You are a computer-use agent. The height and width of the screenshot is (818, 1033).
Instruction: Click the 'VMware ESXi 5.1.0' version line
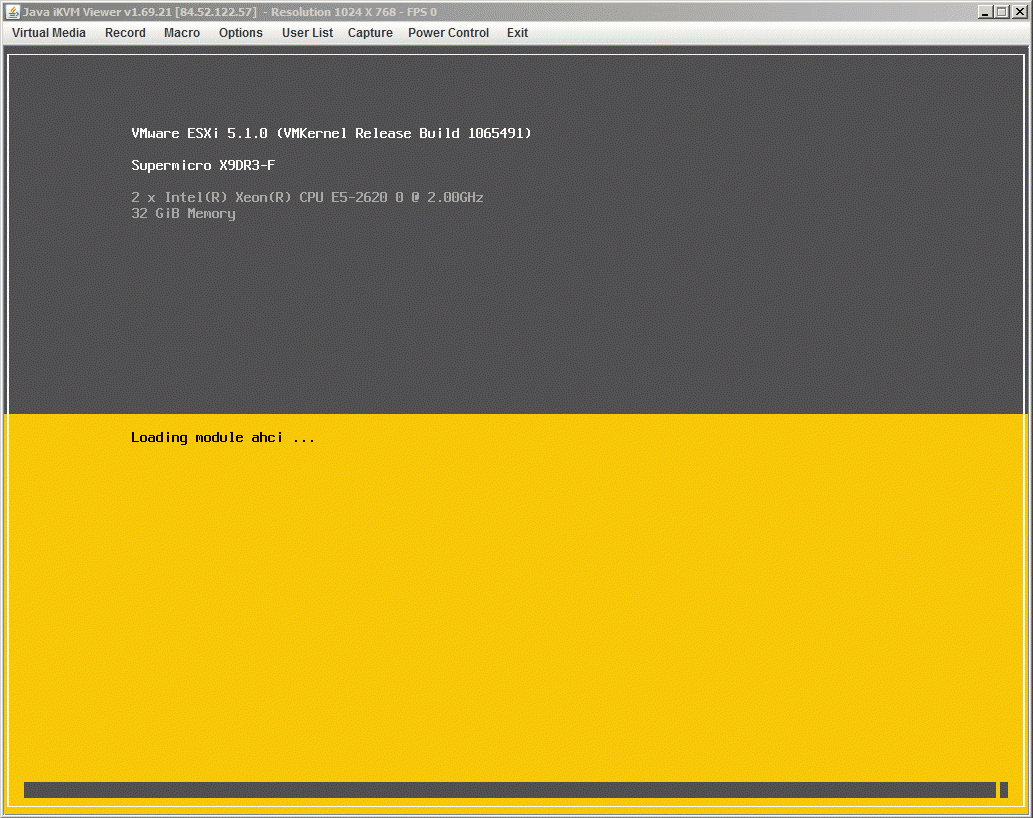click(331, 133)
